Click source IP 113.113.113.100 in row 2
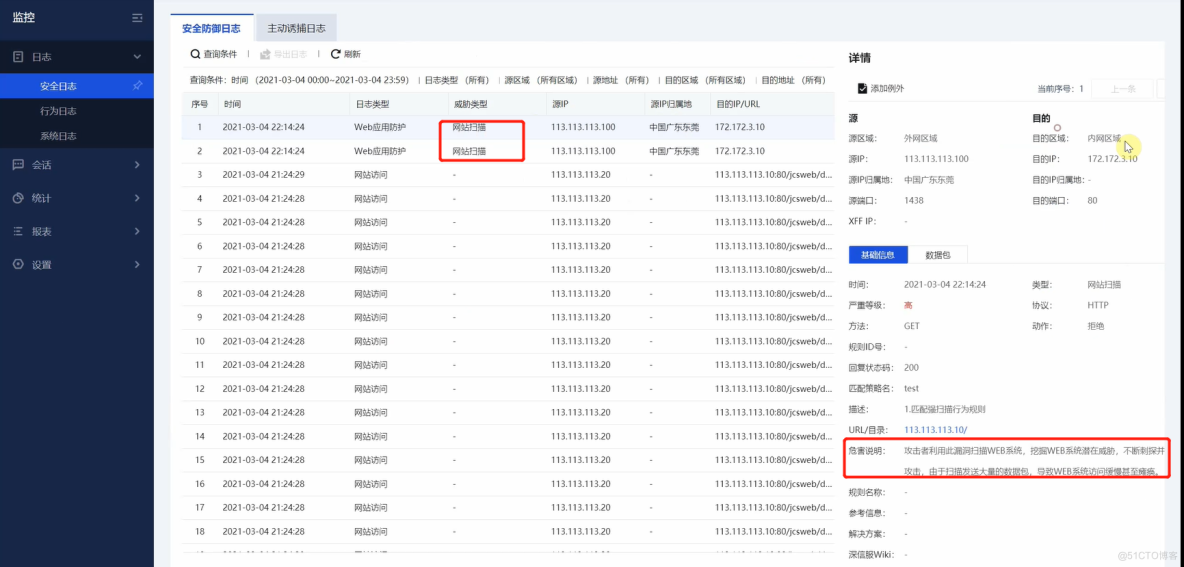This screenshot has height=567, width=1184. [x=583, y=151]
